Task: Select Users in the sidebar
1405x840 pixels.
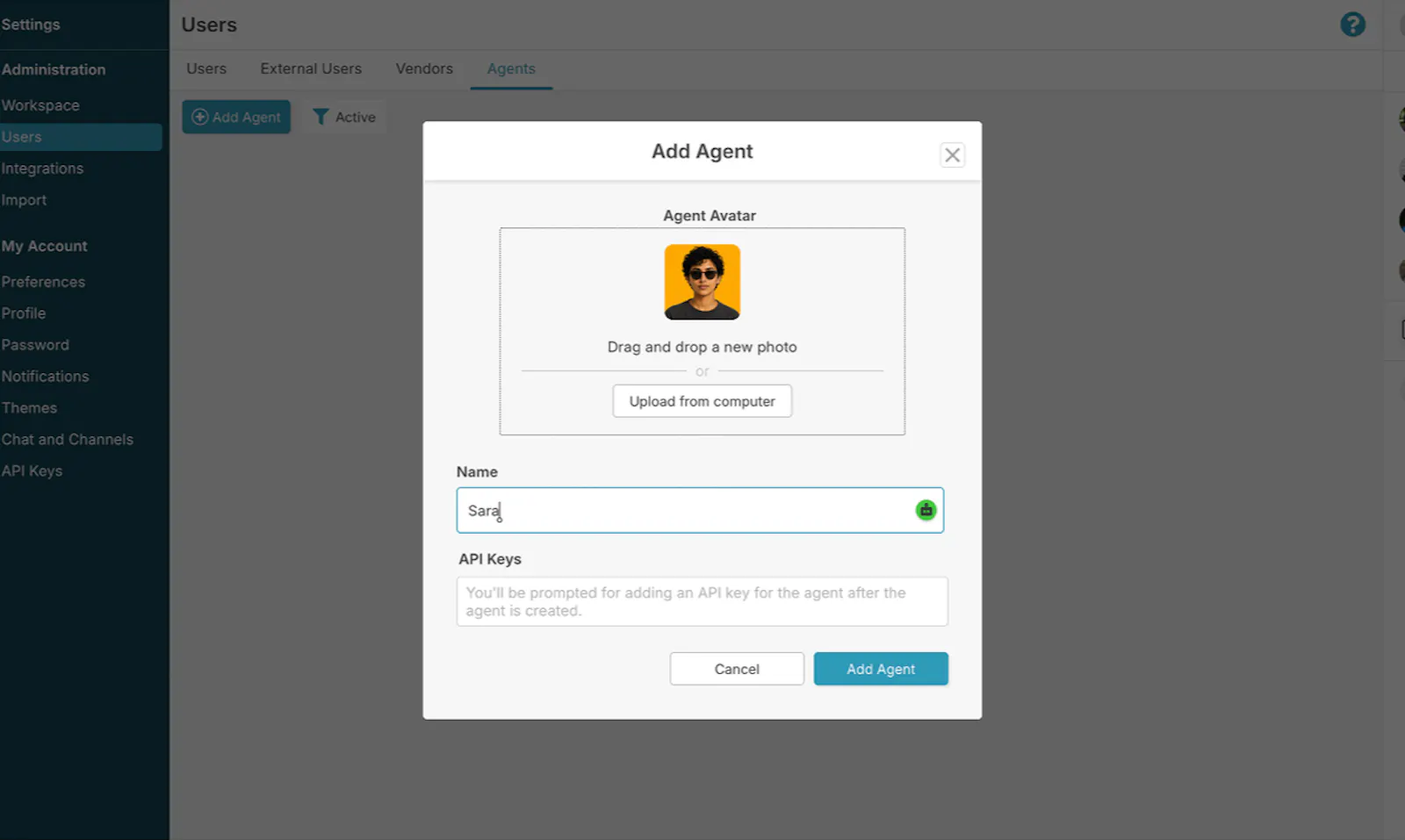Action: (x=79, y=137)
